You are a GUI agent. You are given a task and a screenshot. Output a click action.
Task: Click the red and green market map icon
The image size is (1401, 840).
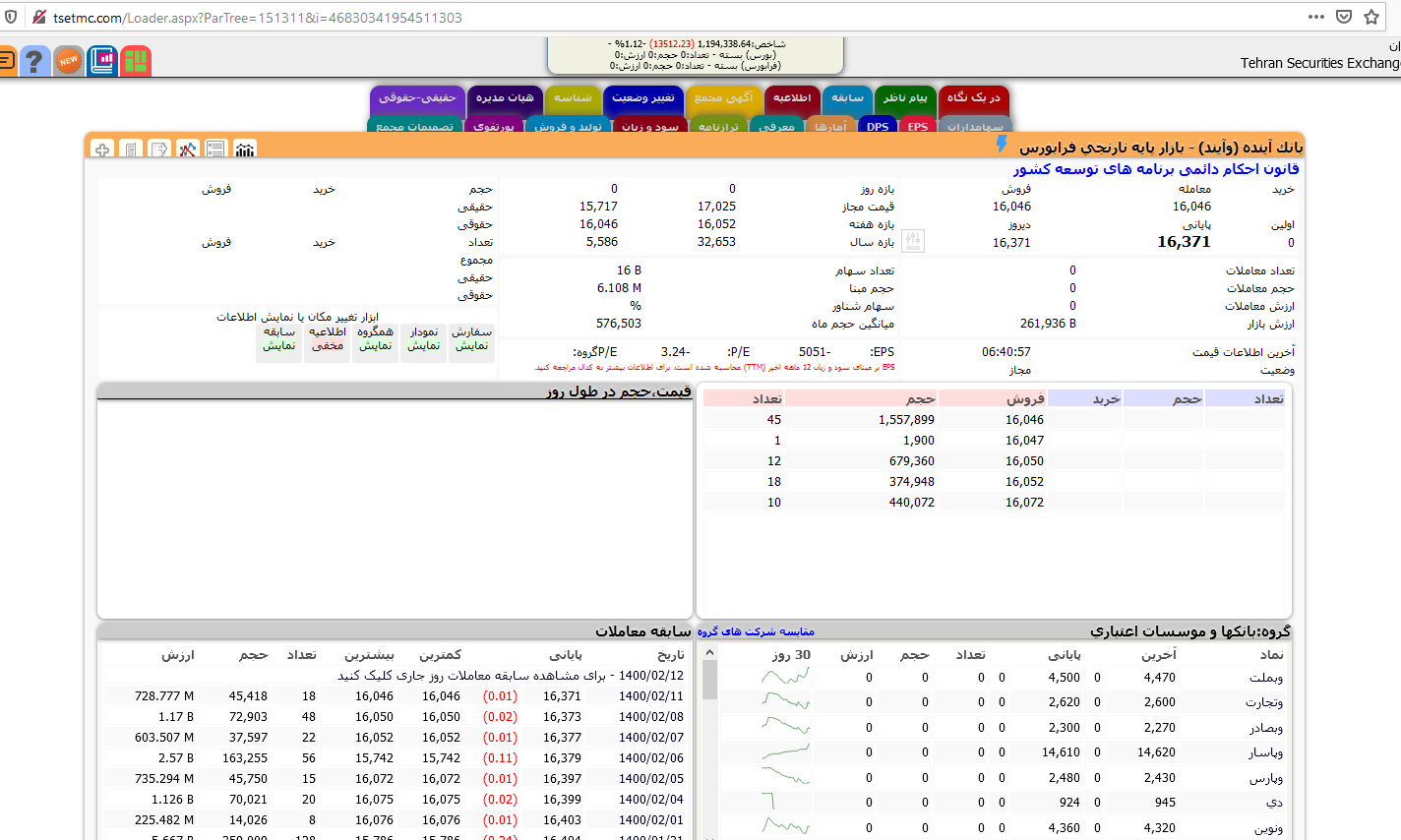136,61
